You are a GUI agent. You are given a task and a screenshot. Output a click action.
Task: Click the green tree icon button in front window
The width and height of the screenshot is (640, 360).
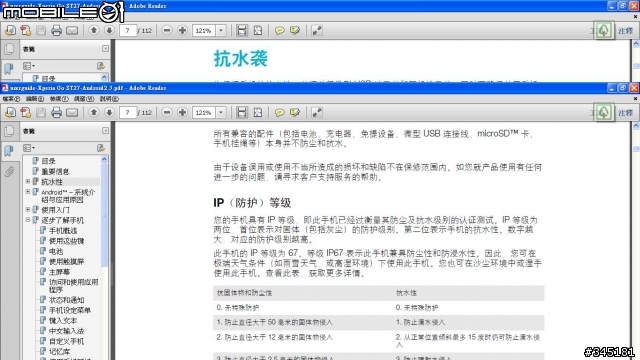click(604, 112)
